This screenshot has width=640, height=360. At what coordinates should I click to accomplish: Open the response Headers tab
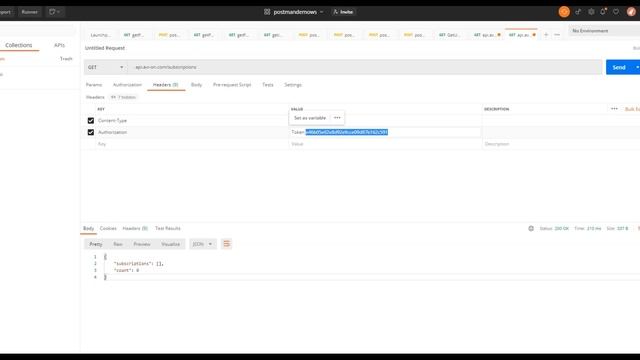[135, 228]
